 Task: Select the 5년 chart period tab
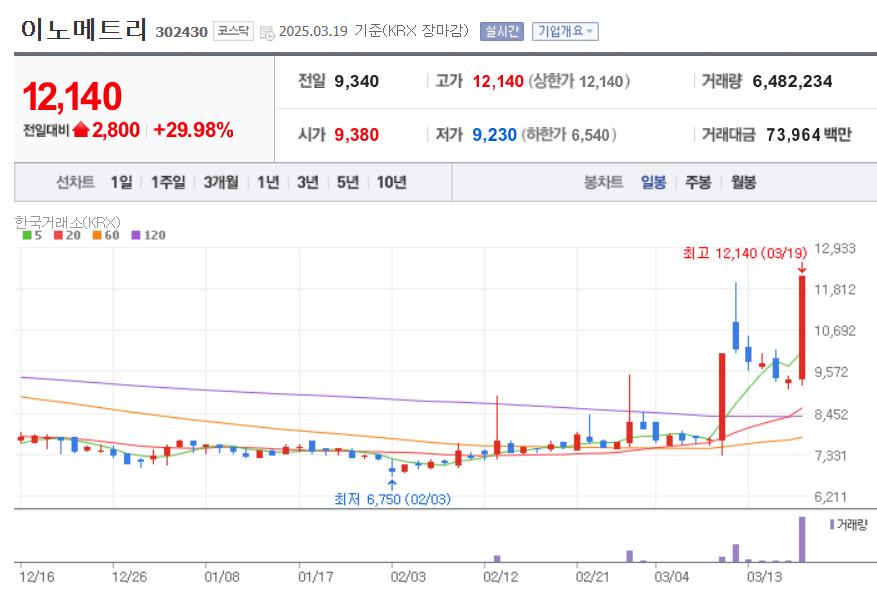pyautogui.click(x=348, y=182)
